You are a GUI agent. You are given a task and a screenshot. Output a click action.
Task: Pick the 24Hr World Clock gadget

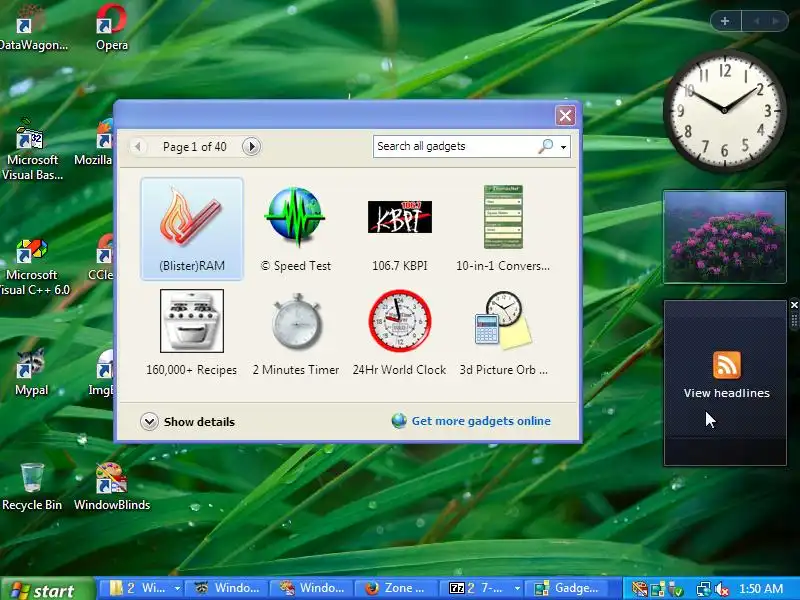tap(399, 333)
